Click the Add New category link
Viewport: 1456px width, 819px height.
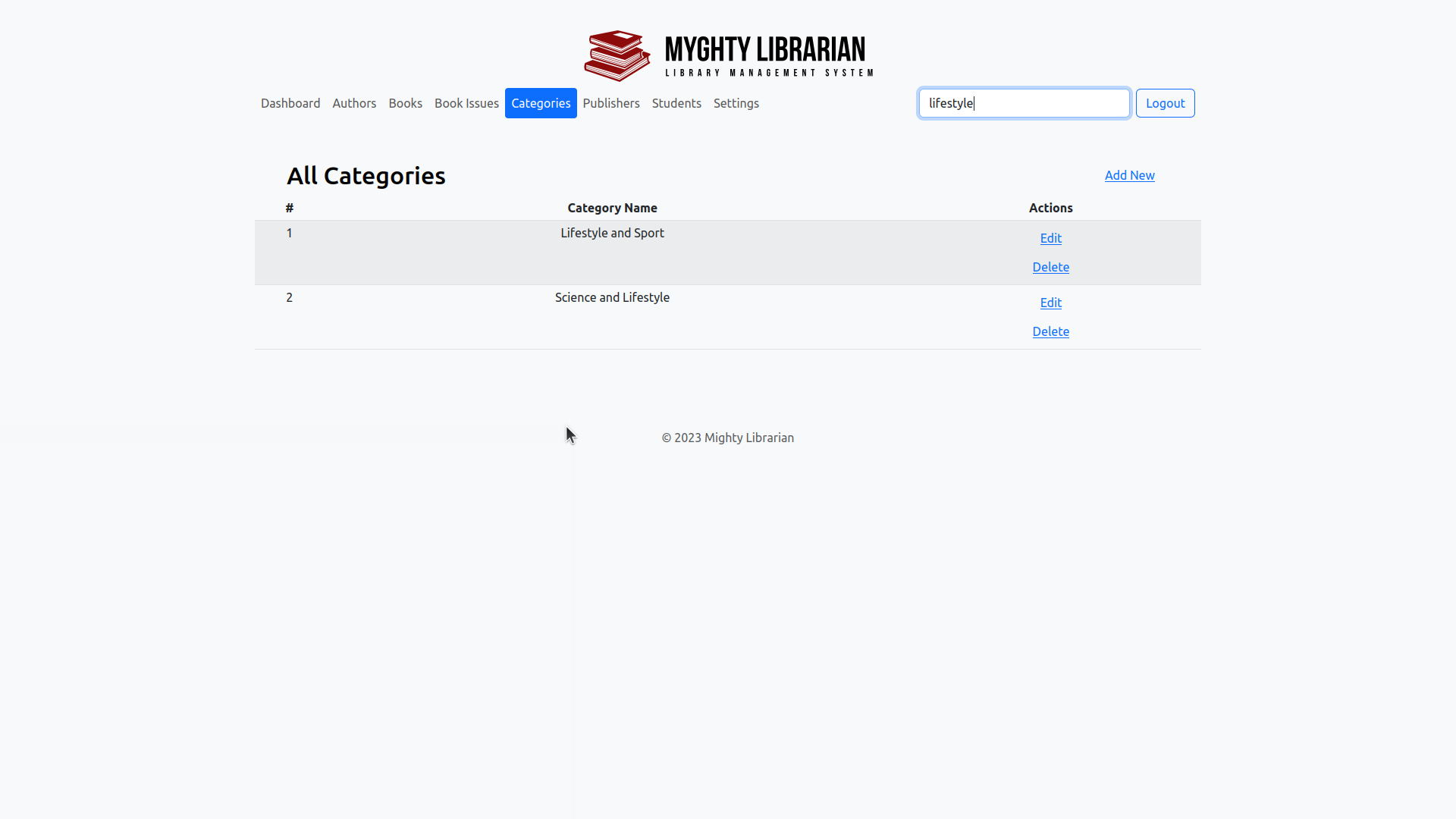click(1129, 175)
